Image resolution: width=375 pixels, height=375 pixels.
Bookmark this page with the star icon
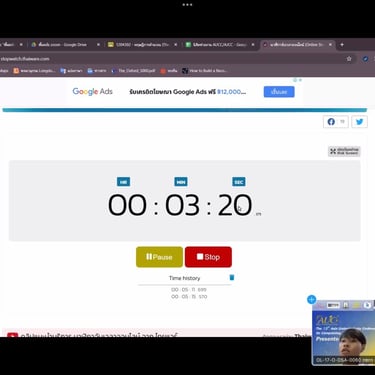pyautogui.click(x=349, y=59)
